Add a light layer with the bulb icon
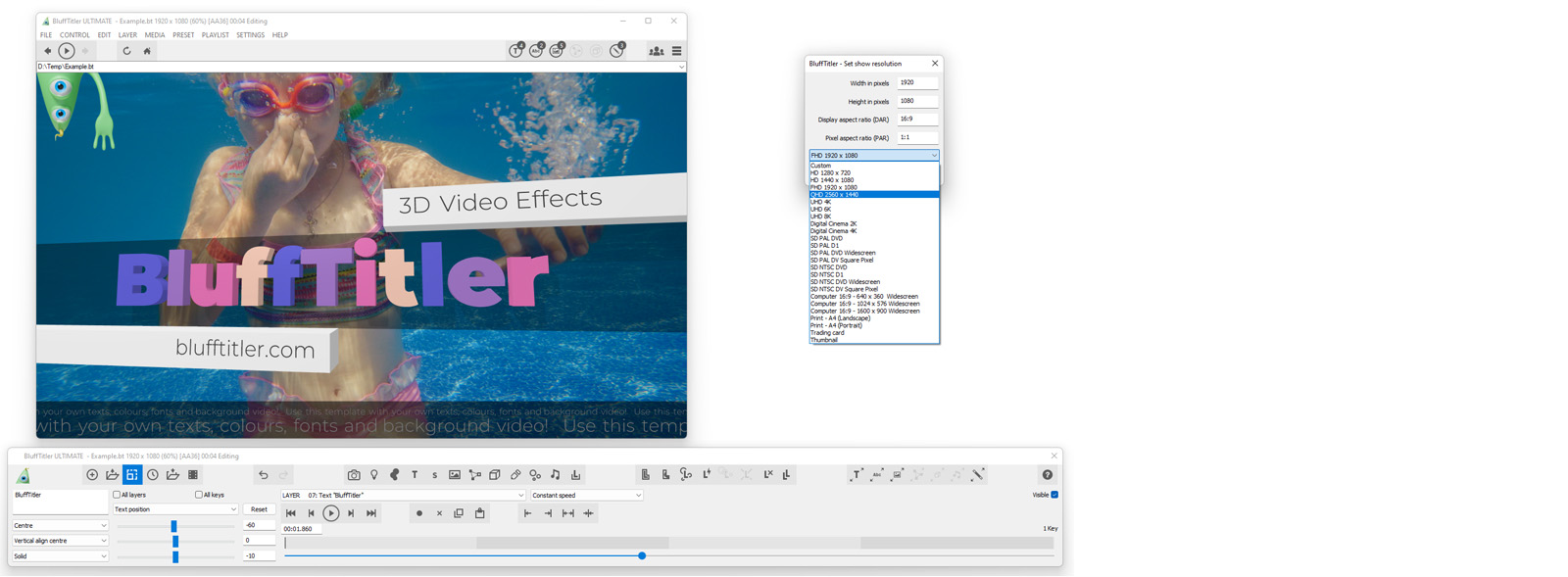 [374, 475]
